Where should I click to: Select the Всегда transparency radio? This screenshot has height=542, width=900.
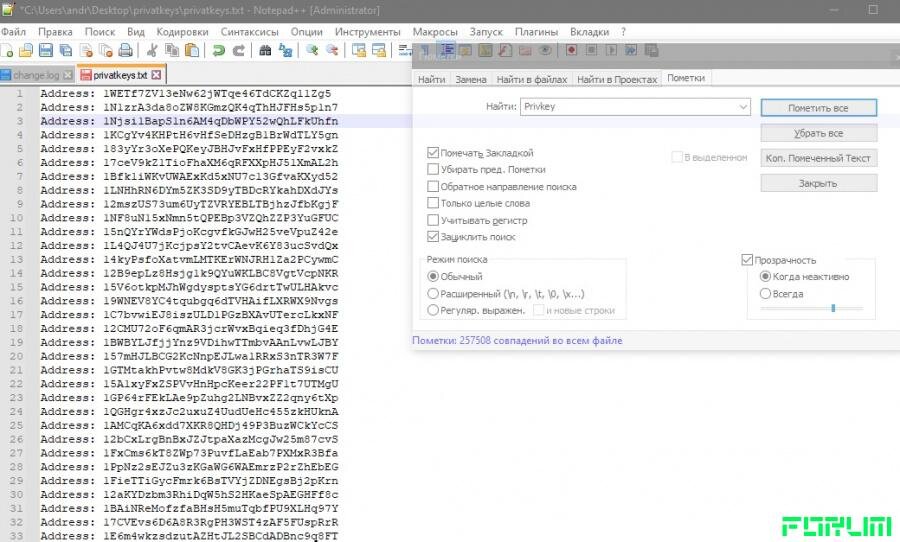tap(765, 293)
